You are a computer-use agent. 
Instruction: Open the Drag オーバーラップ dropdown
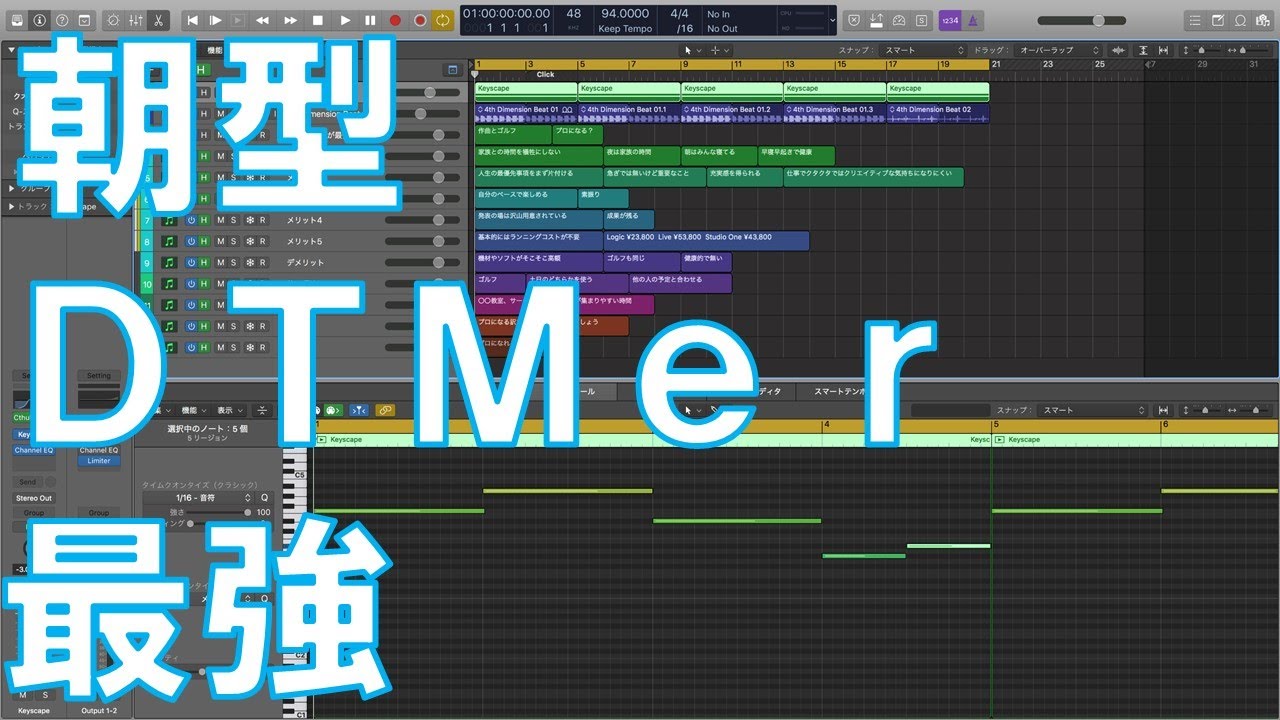[1060, 50]
